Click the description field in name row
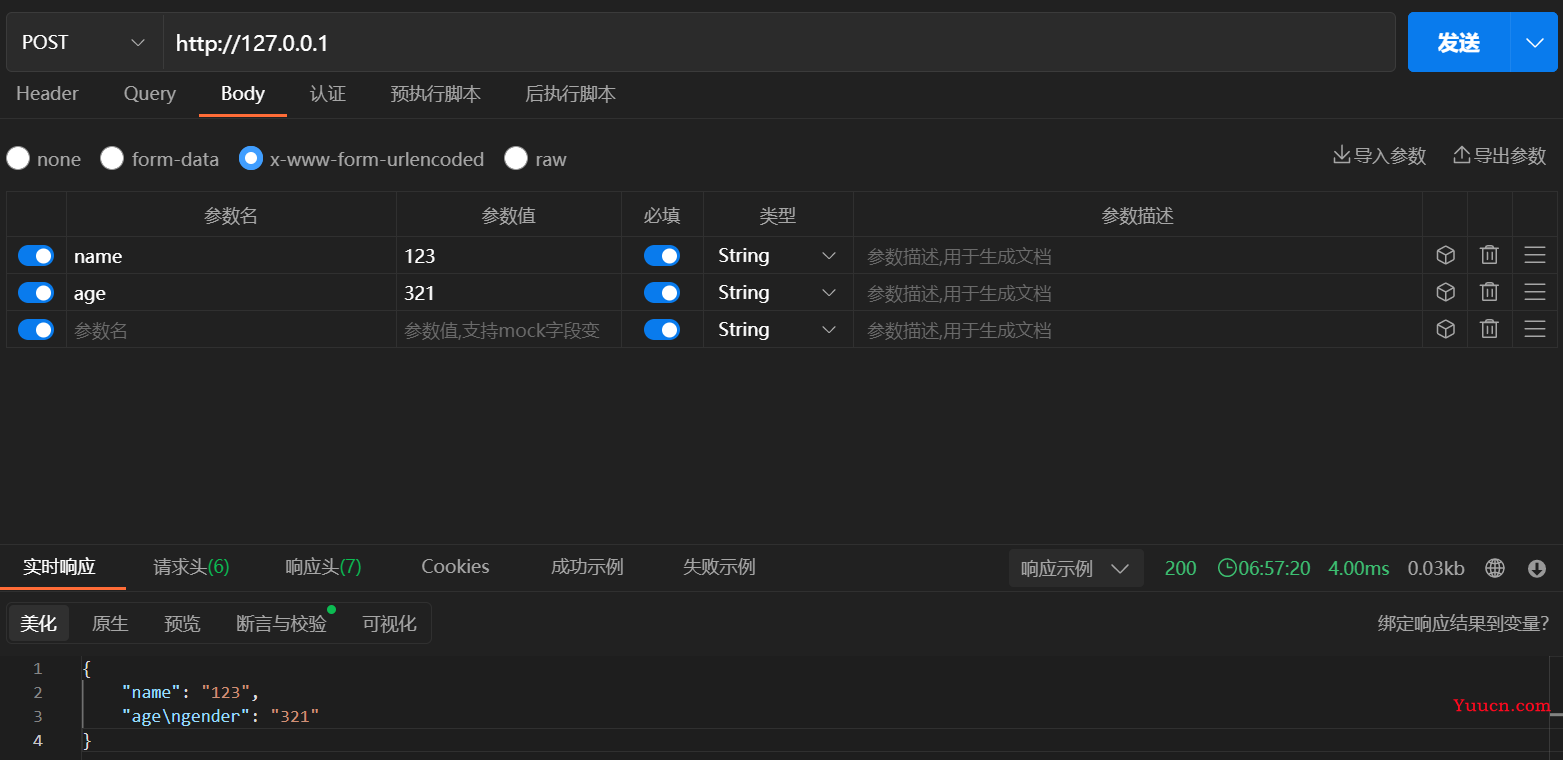The image size is (1563, 760). (1138, 256)
